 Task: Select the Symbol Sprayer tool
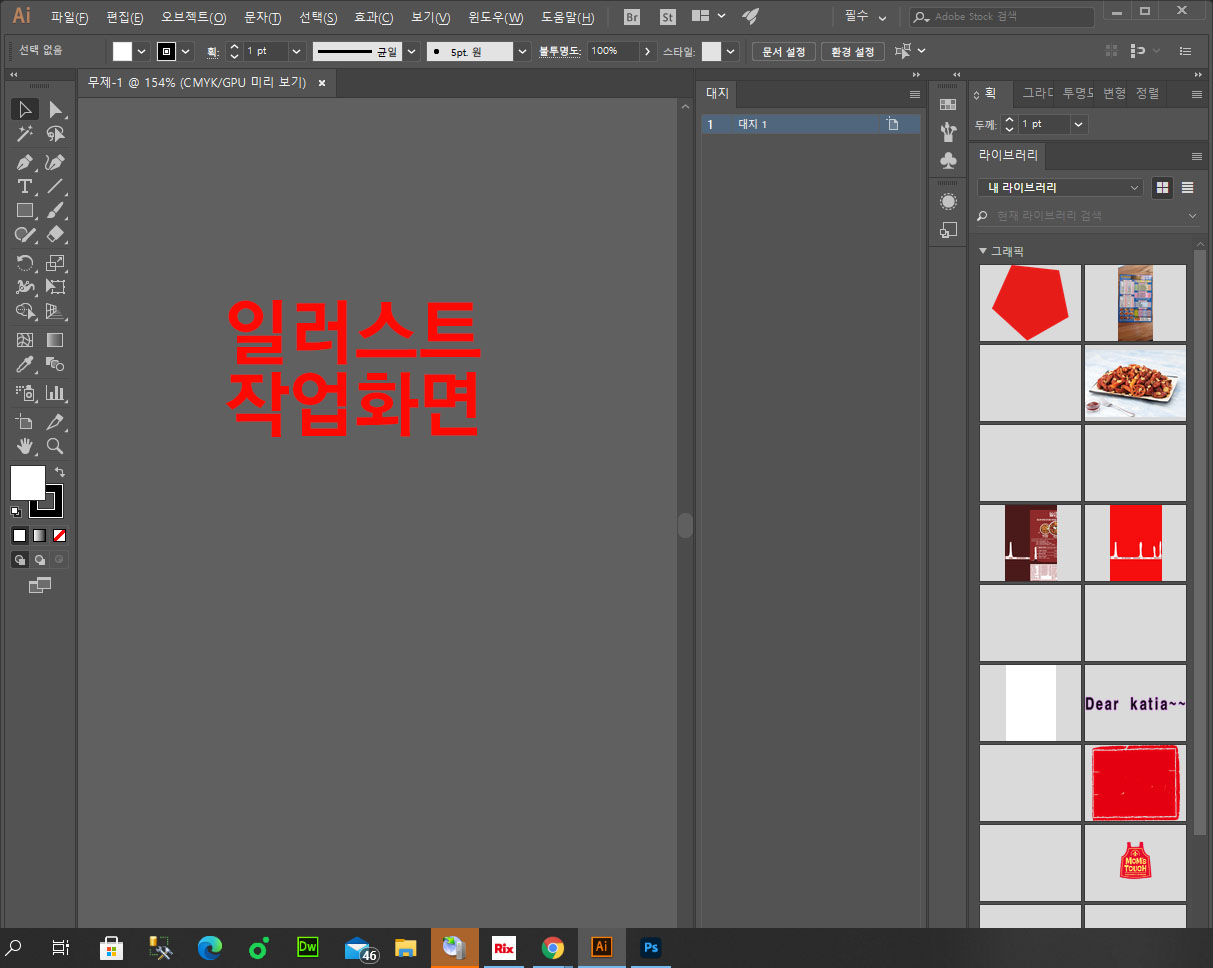[x=25, y=393]
